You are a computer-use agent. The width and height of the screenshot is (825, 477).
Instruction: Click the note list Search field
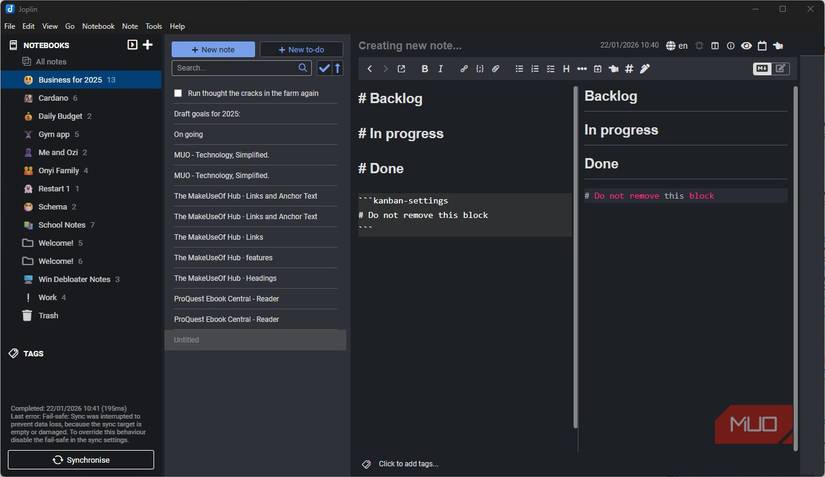pos(235,68)
